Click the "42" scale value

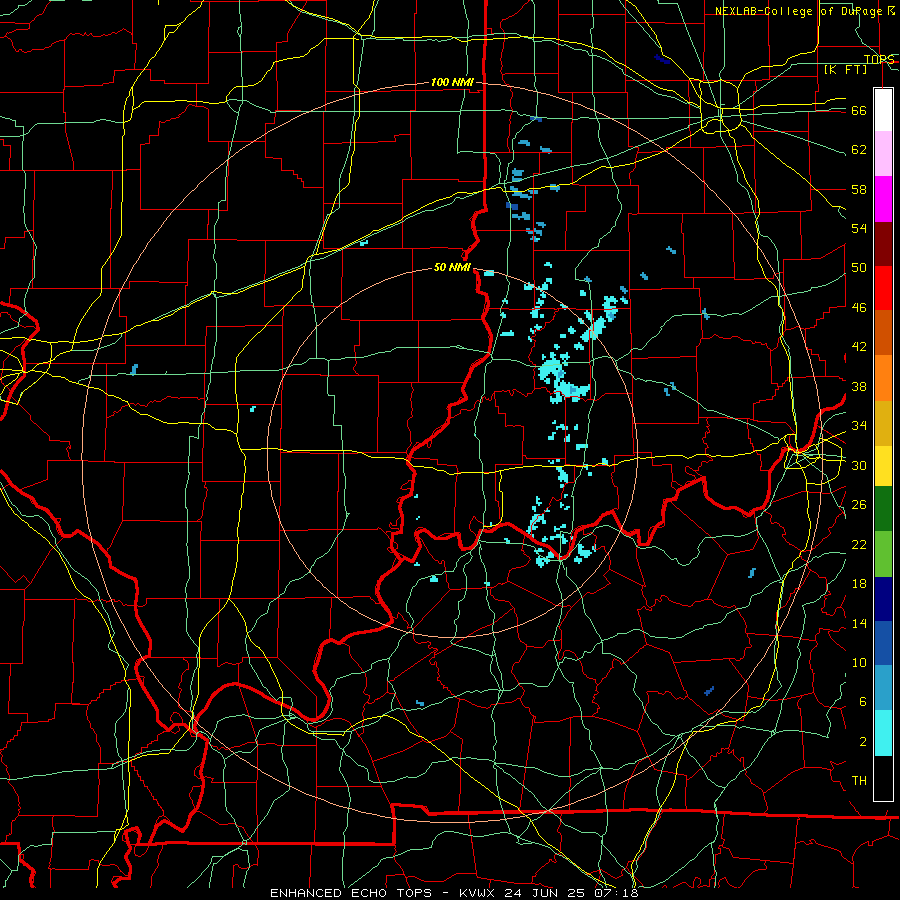click(x=859, y=347)
